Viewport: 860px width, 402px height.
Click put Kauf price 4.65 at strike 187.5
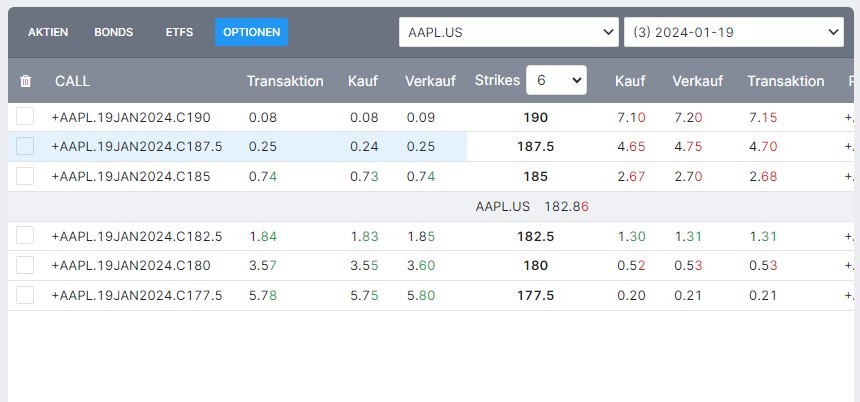point(631,147)
